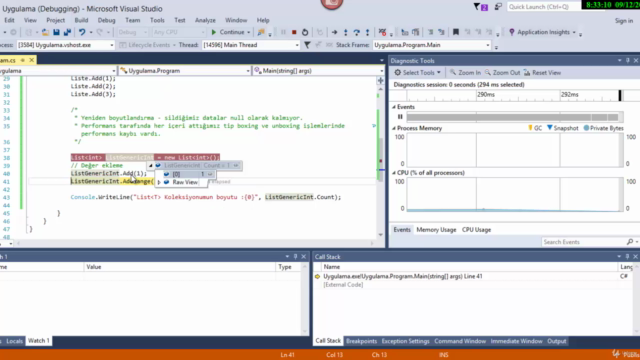Click Zoom Out in Diagnostic Tools
The image size is (640, 360).
(x=502, y=73)
